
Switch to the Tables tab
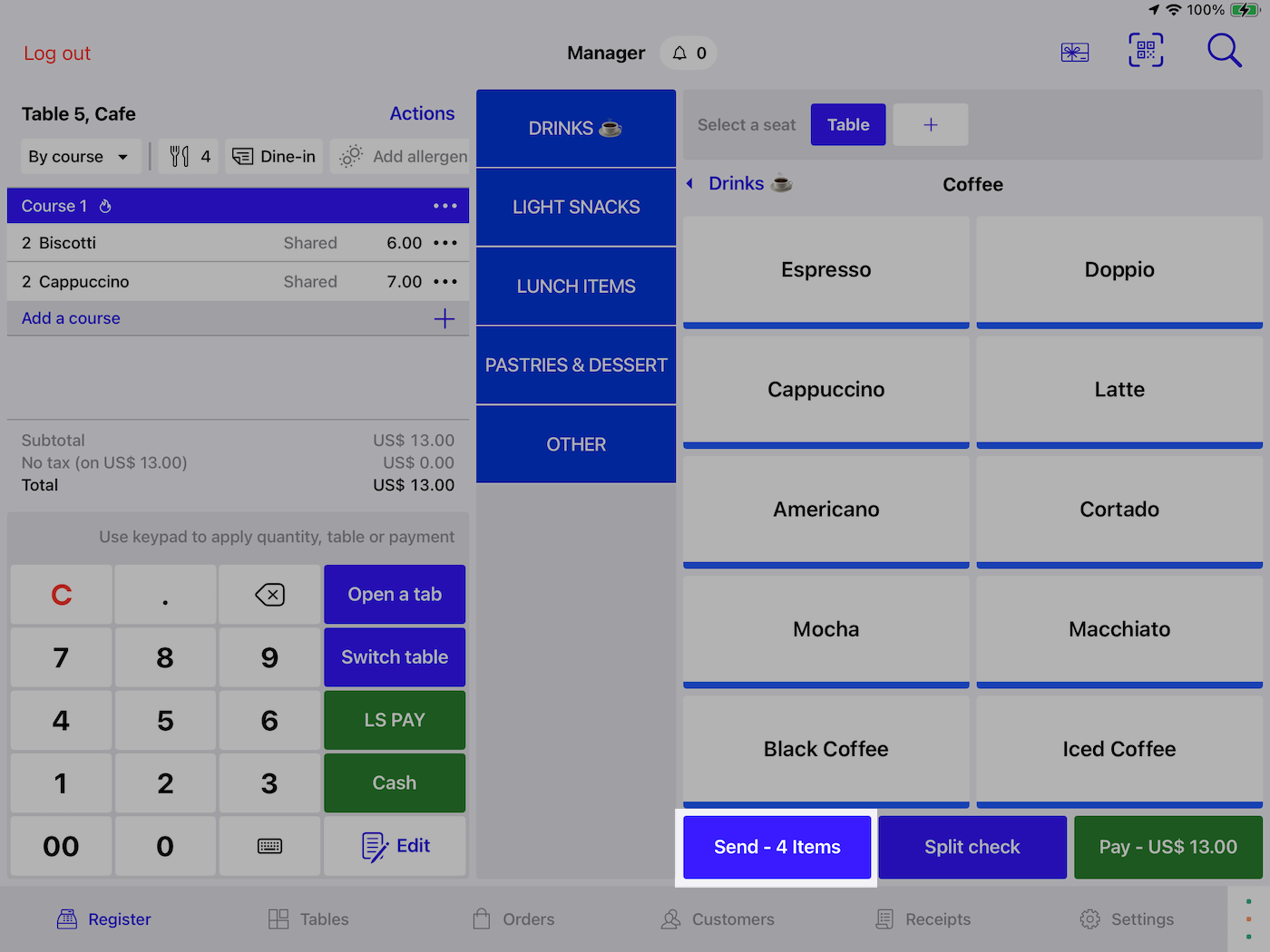[x=308, y=919]
